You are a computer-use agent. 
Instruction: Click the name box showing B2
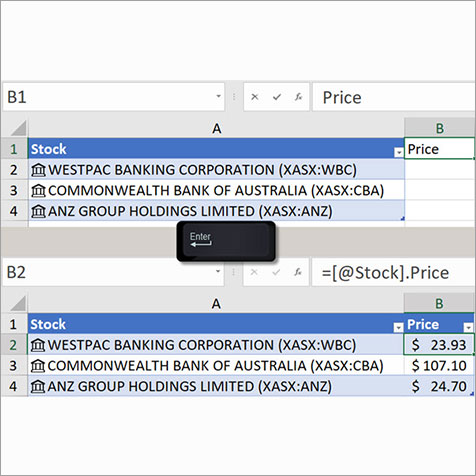[113, 272]
